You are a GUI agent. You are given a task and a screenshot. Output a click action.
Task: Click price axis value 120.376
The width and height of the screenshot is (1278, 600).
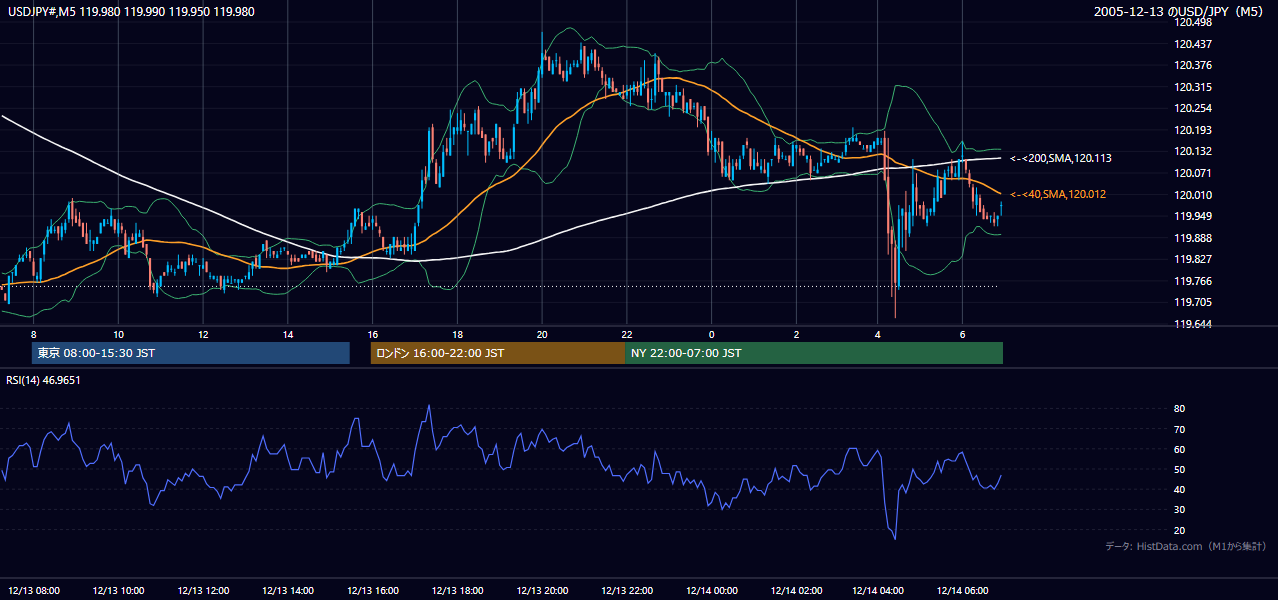[1193, 65]
